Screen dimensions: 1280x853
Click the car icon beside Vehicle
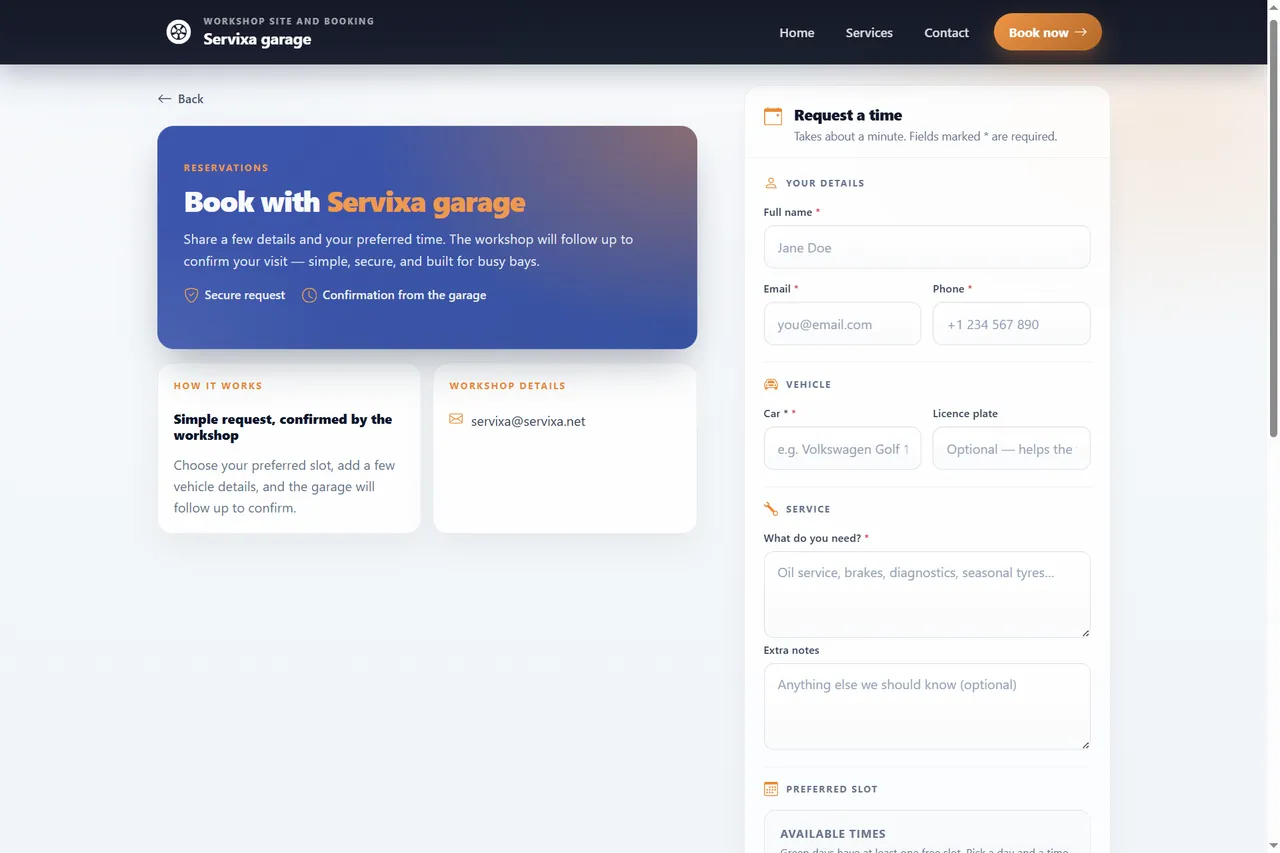tap(771, 384)
